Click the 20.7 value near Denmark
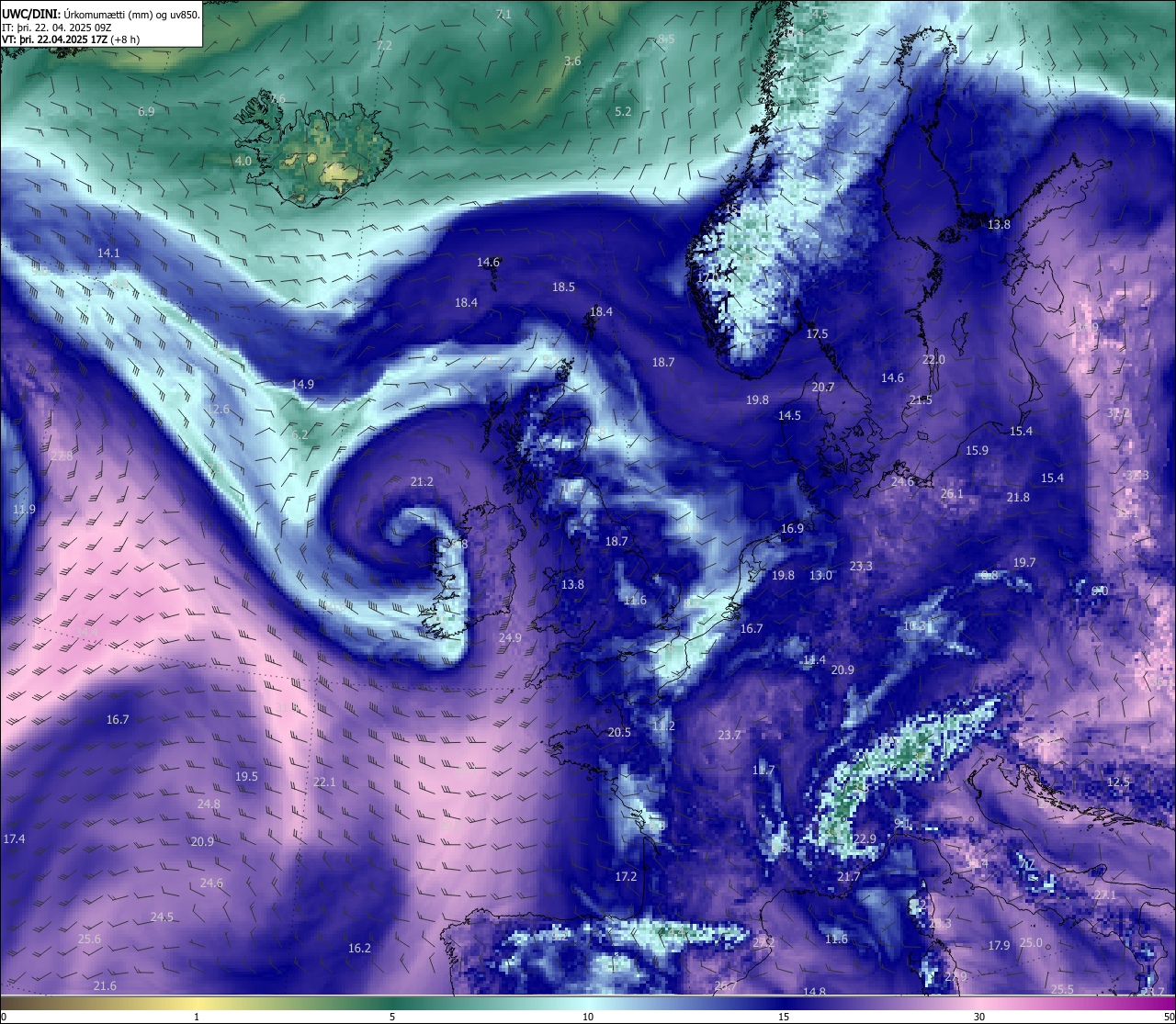 tap(823, 388)
